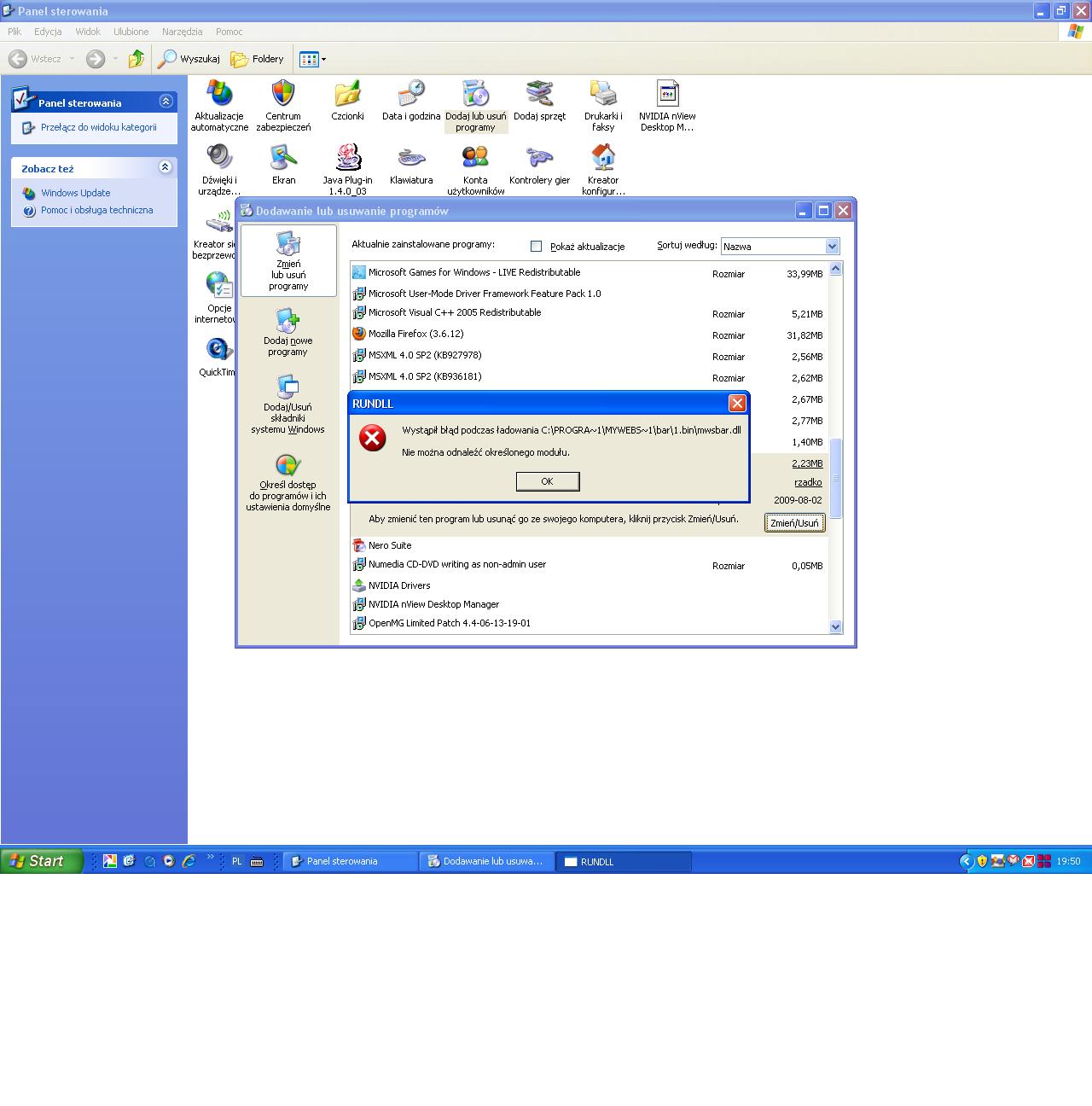Click the green Up folder toolbar icon
Screen dimensions: 1092x1106
tap(136, 59)
